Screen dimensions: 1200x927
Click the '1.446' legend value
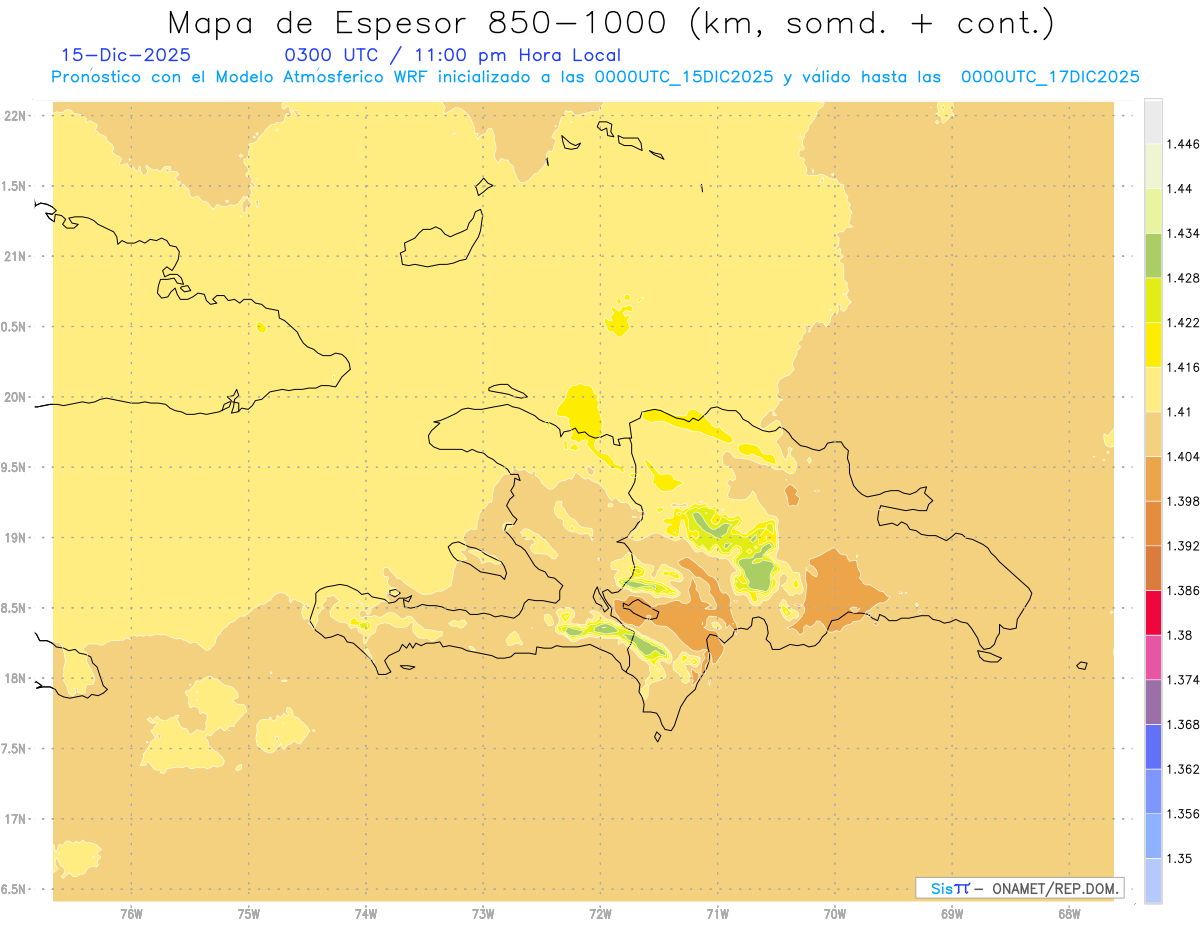coord(1183,144)
